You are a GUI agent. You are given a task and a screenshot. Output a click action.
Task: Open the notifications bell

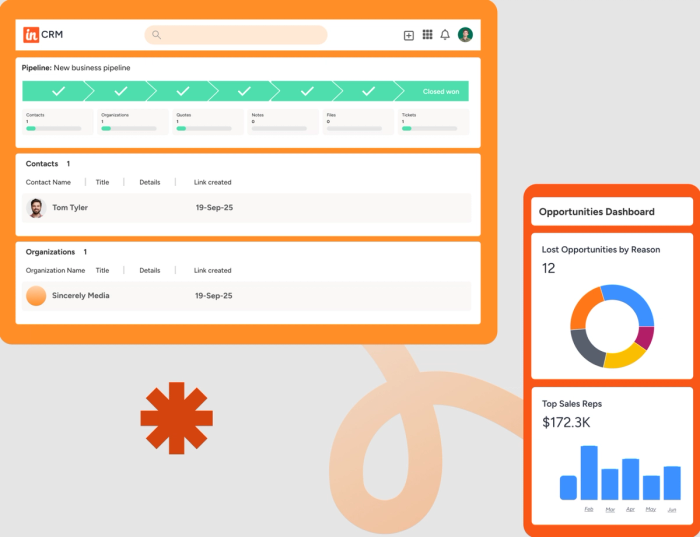click(445, 34)
